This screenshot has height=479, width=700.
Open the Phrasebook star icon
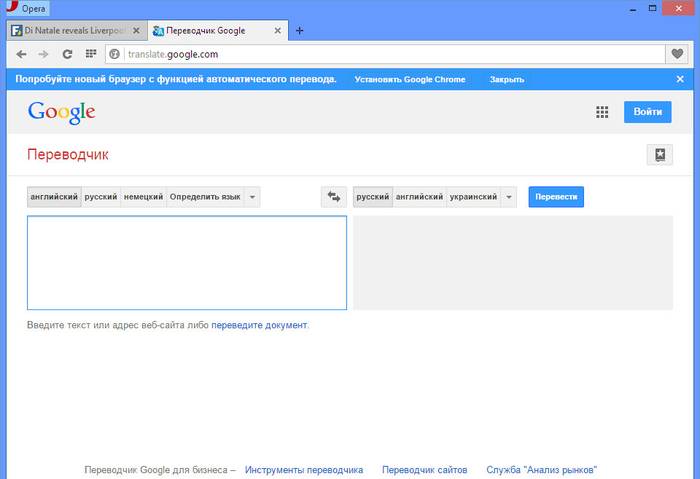coord(659,155)
